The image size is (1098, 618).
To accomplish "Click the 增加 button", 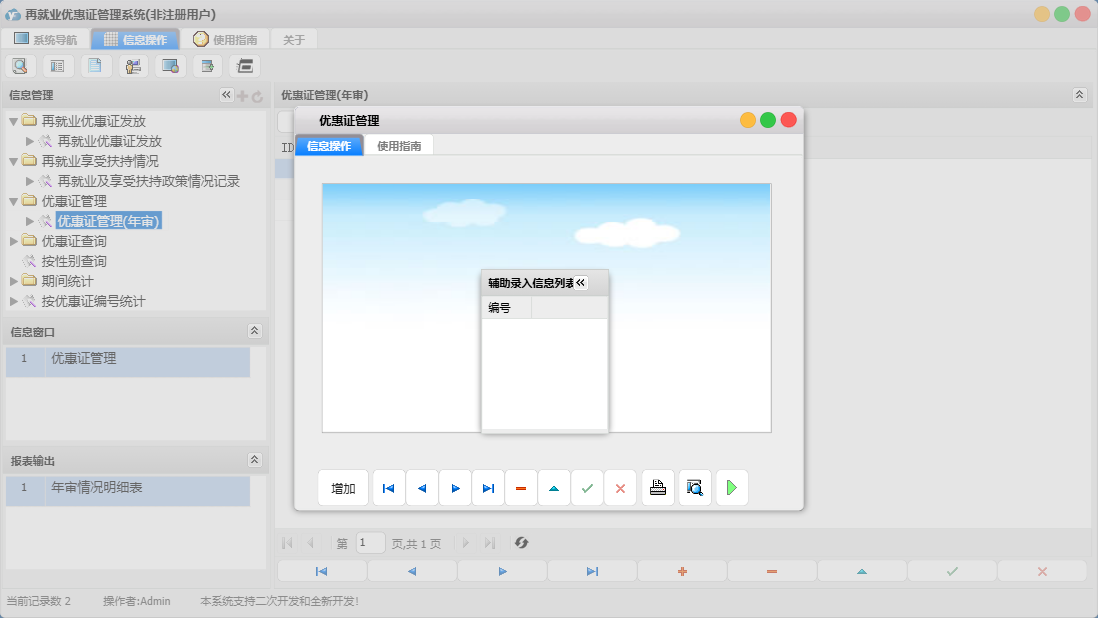I will pyautogui.click(x=343, y=488).
